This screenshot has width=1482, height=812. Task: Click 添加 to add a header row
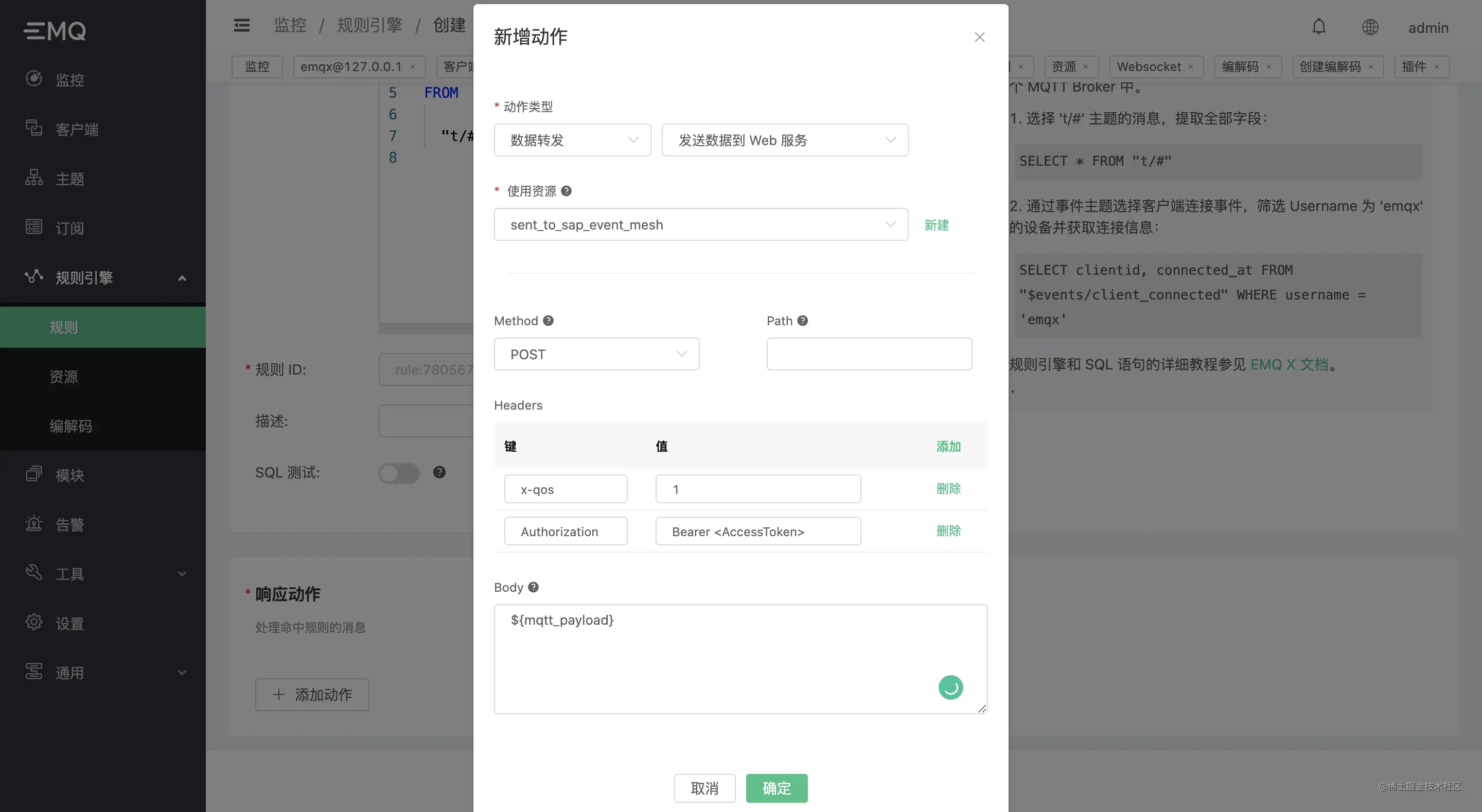point(949,446)
